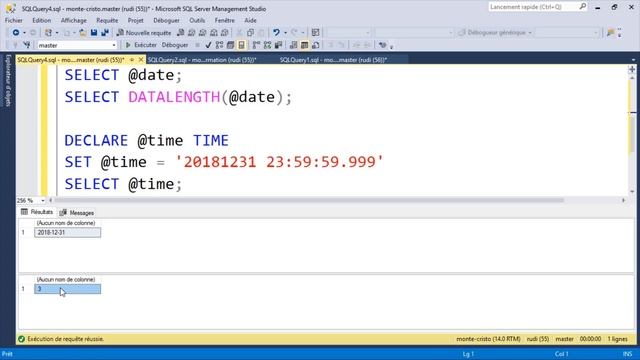The width and height of the screenshot is (640, 360).
Task: Click the '20181231 23:59:59.999' string literal
Action: pos(280,162)
